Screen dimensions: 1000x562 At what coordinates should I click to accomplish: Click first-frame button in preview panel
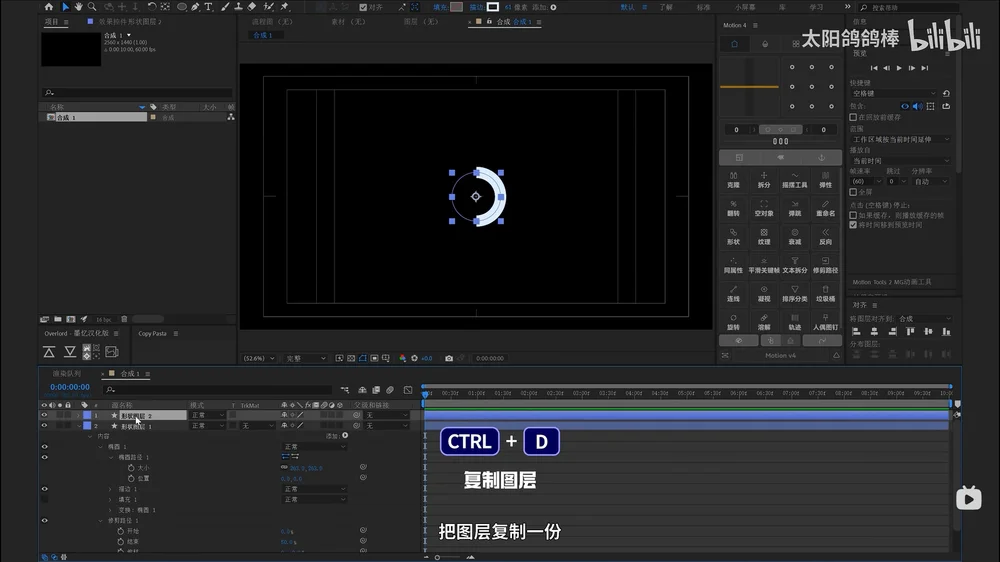(x=874, y=68)
